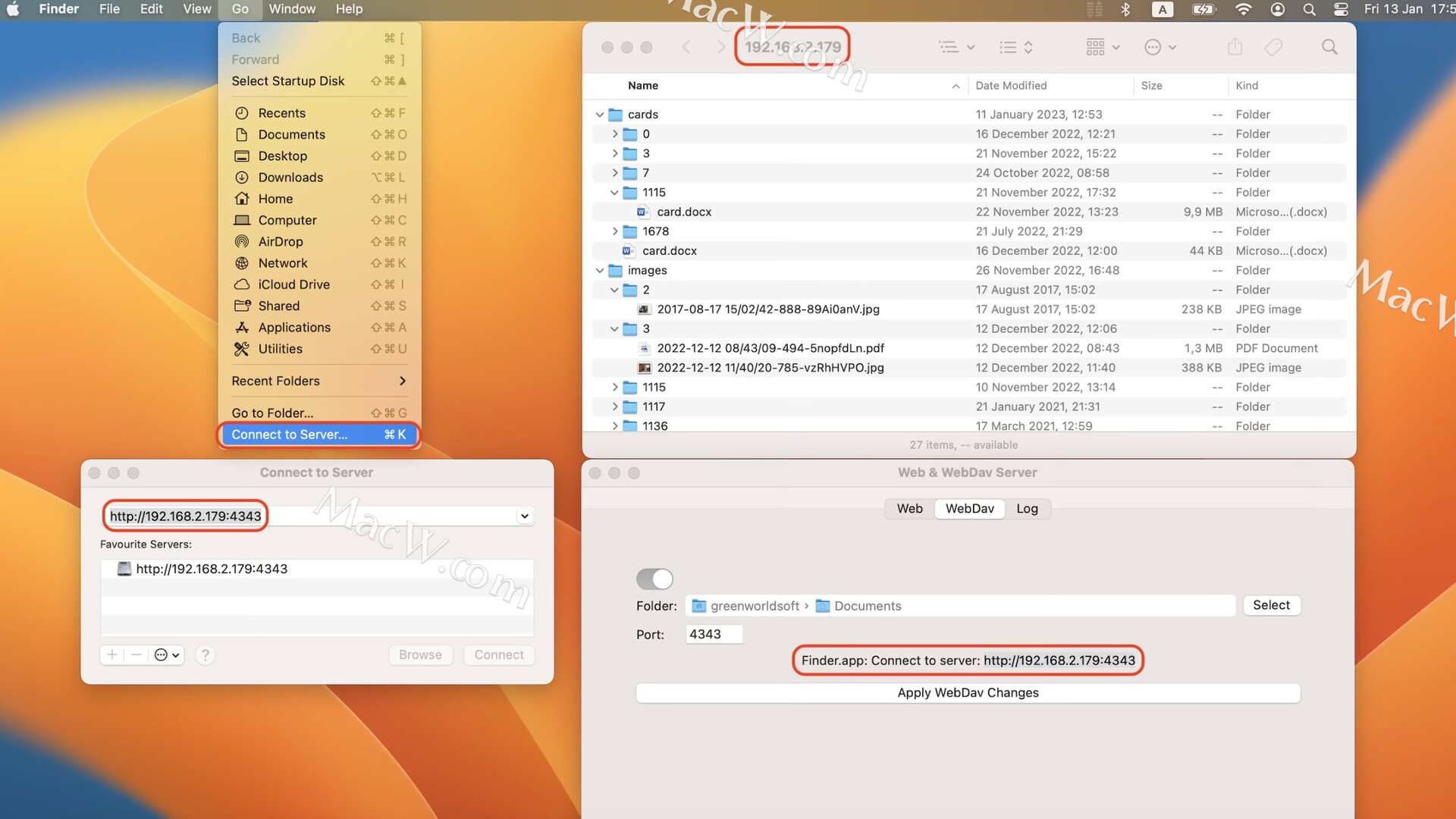Screen dimensions: 1456x819
Task: Choose Downloads in the Go menu
Action: [x=319, y=177]
